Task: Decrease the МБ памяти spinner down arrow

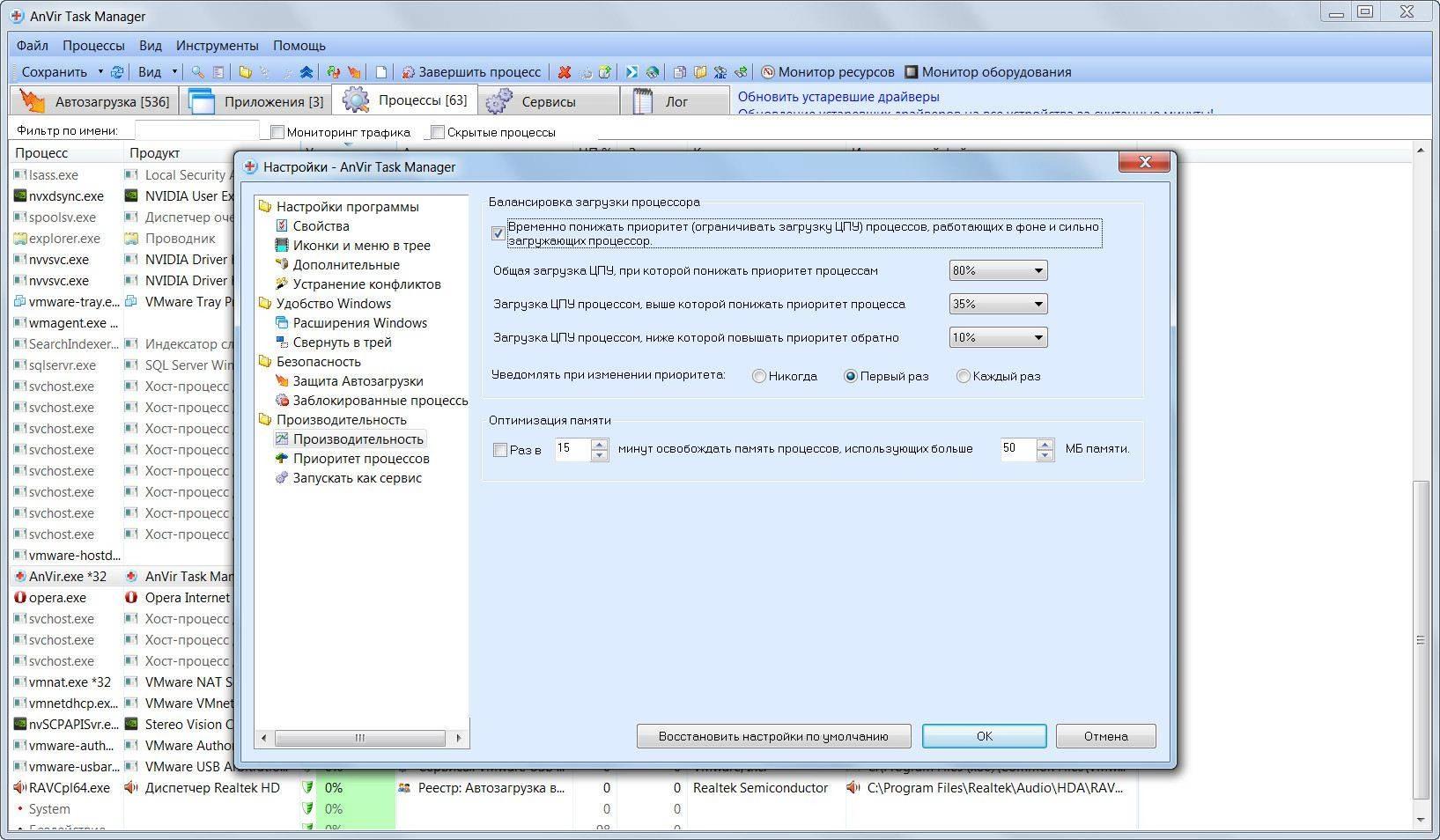Action: point(1045,455)
